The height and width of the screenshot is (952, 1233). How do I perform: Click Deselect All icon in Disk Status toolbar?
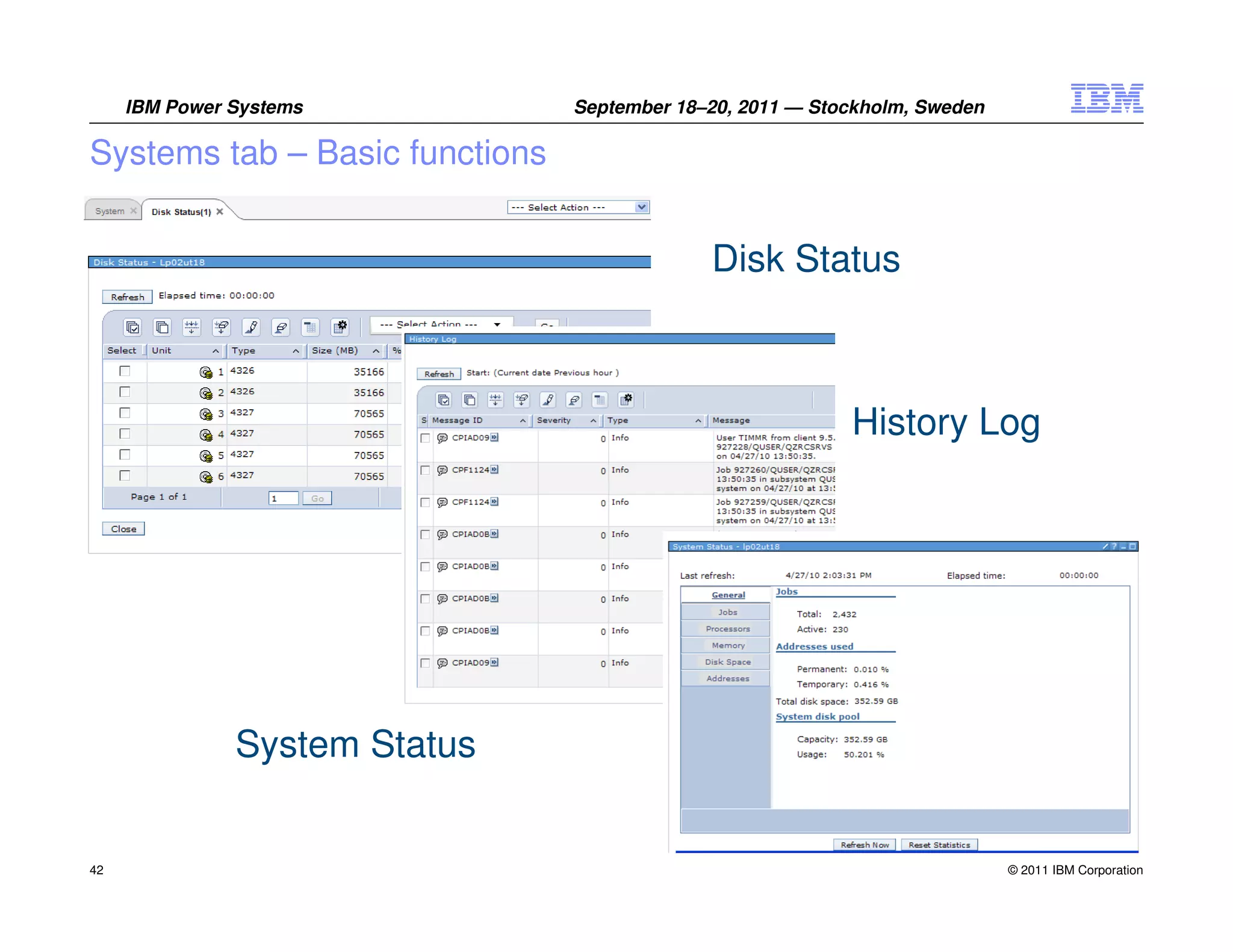(162, 327)
